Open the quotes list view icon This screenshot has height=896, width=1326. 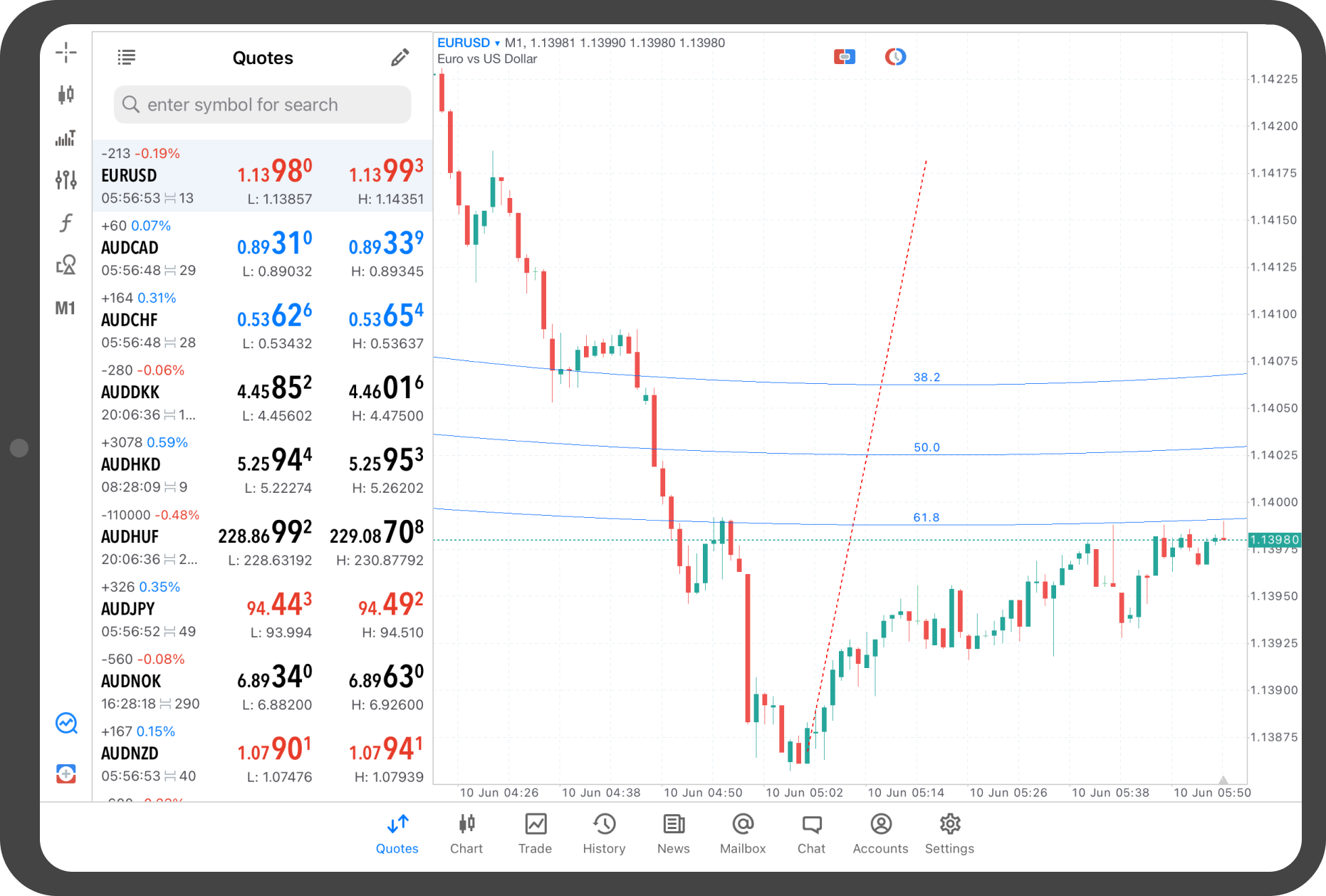(126, 58)
